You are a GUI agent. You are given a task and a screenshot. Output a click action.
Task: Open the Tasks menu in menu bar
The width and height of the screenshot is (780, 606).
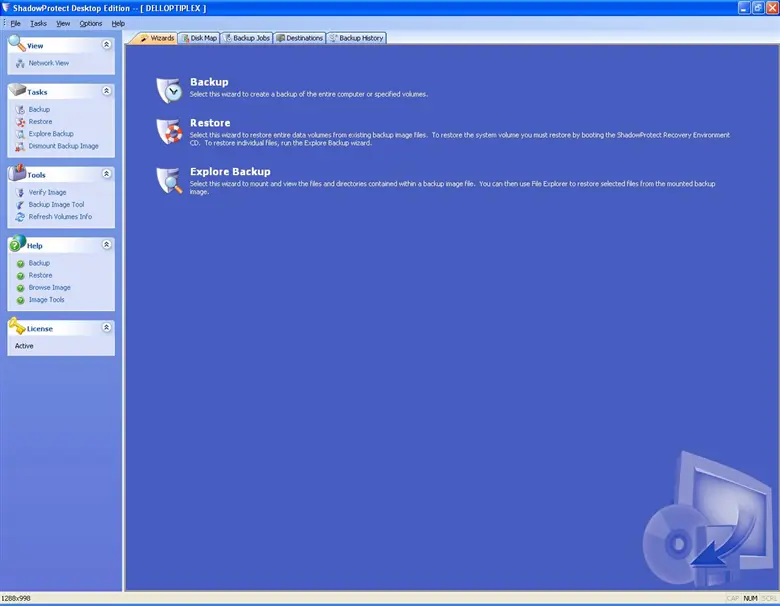coord(38,23)
